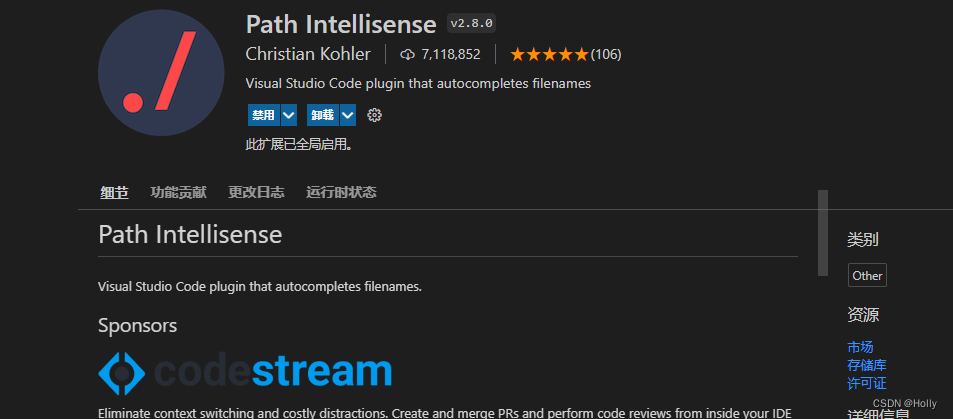The width and height of the screenshot is (953, 419).
Task: Open publisher Christian Kohler link
Action: [x=308, y=54]
